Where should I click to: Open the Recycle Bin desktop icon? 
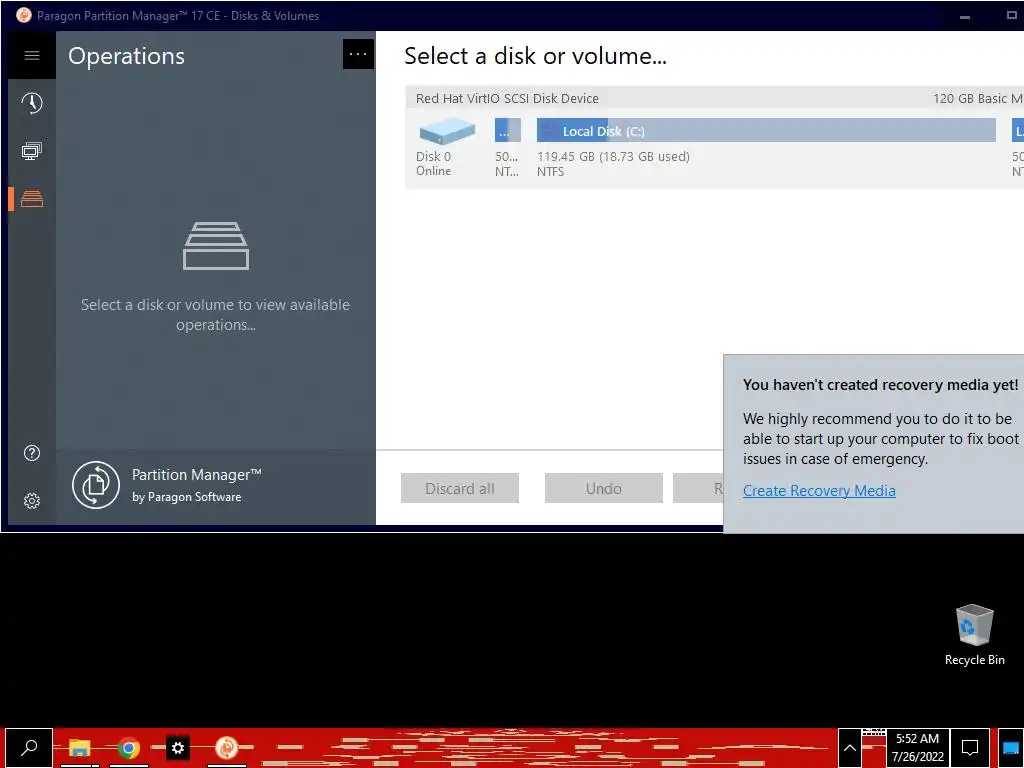tap(974, 635)
